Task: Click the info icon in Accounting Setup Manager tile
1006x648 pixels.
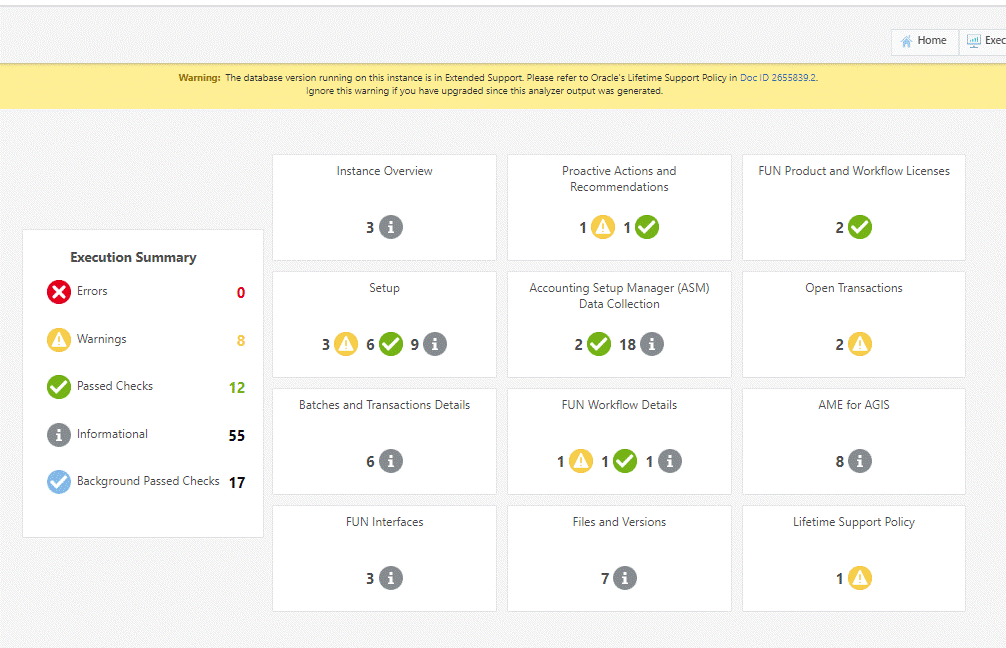Action: point(652,344)
